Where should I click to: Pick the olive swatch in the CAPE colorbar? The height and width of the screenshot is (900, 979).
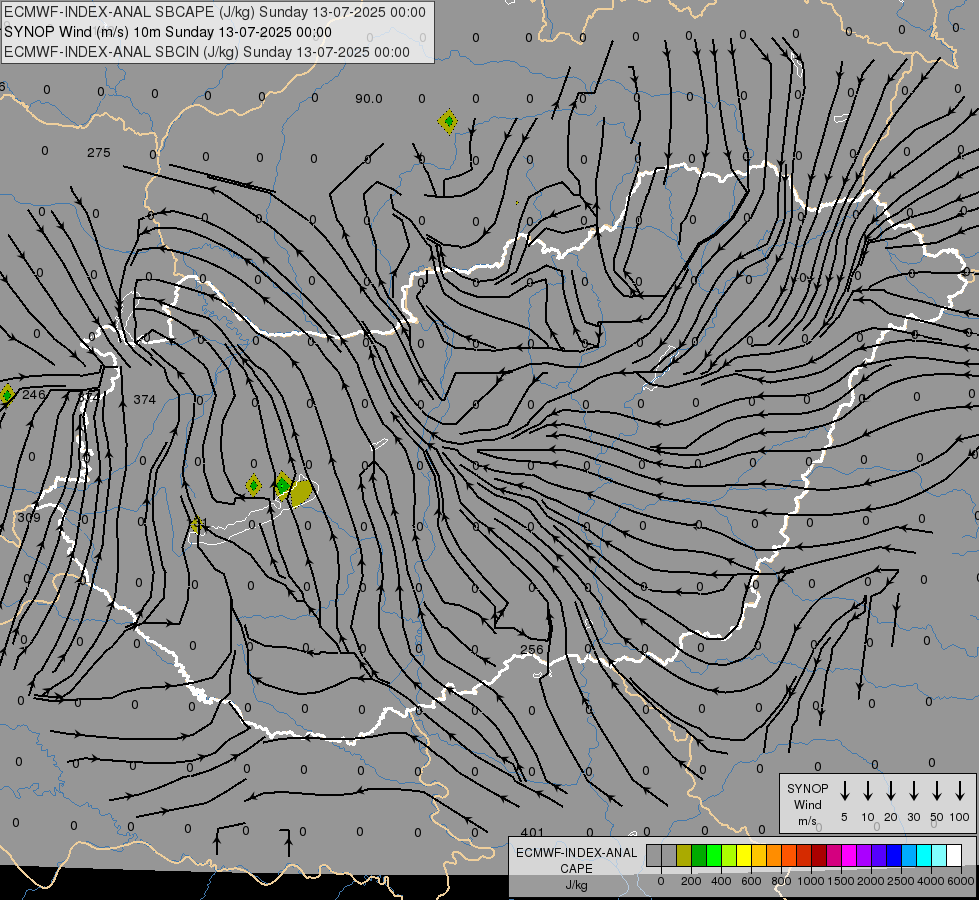(684, 855)
